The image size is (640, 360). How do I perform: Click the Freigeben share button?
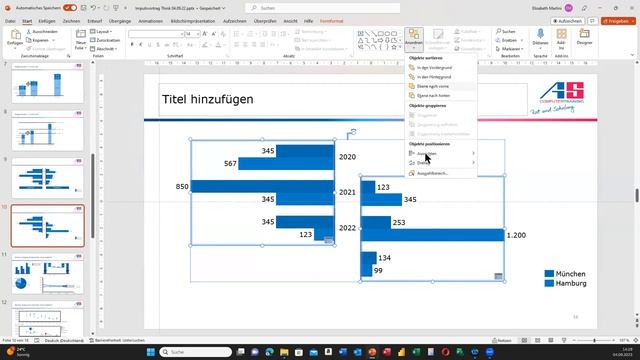pyautogui.click(x=618, y=21)
